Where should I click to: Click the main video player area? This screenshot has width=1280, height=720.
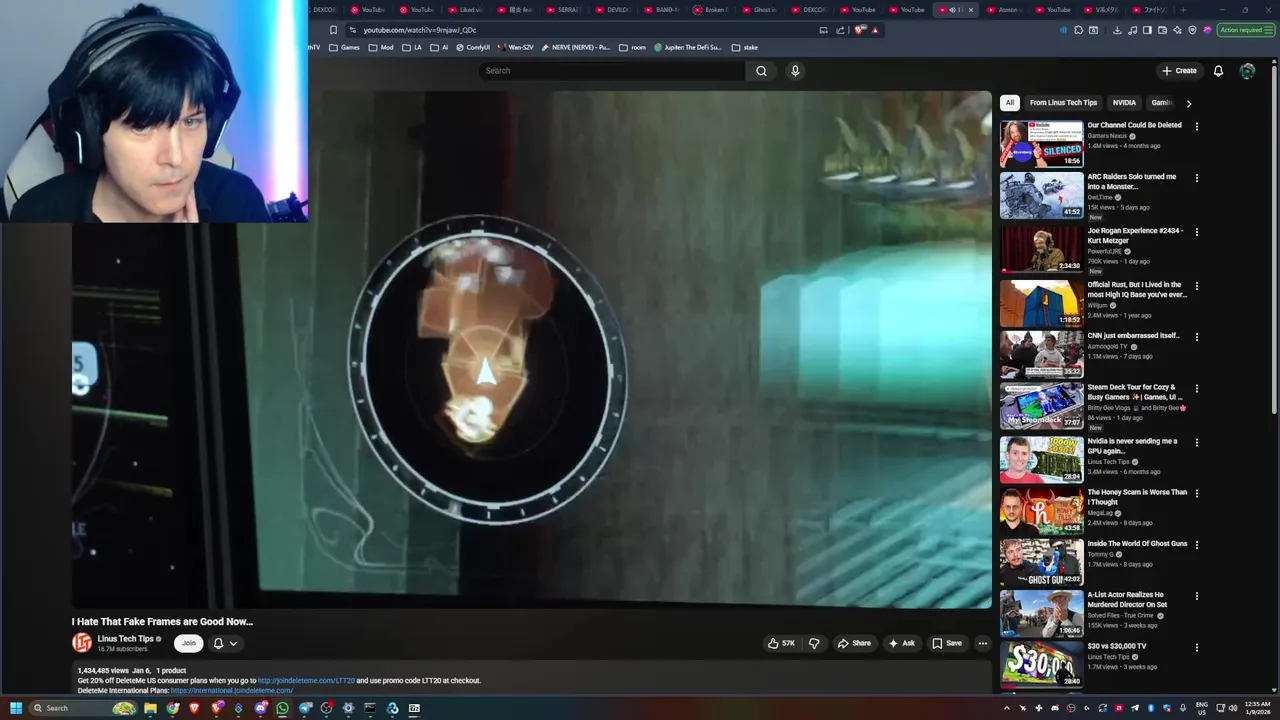531,350
